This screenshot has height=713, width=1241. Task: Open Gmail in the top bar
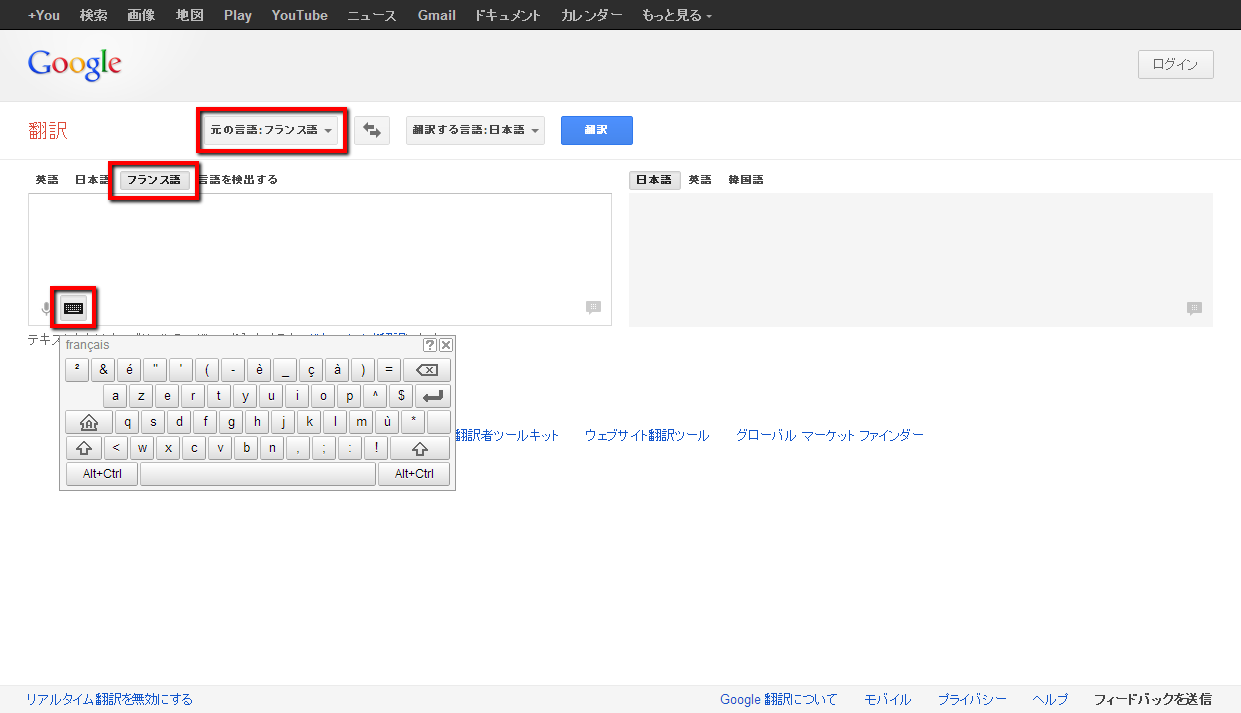pyautogui.click(x=437, y=15)
